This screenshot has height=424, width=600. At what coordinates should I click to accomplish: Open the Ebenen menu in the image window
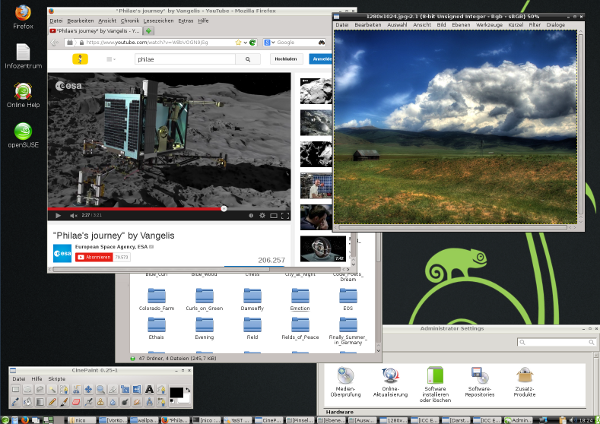461,25
